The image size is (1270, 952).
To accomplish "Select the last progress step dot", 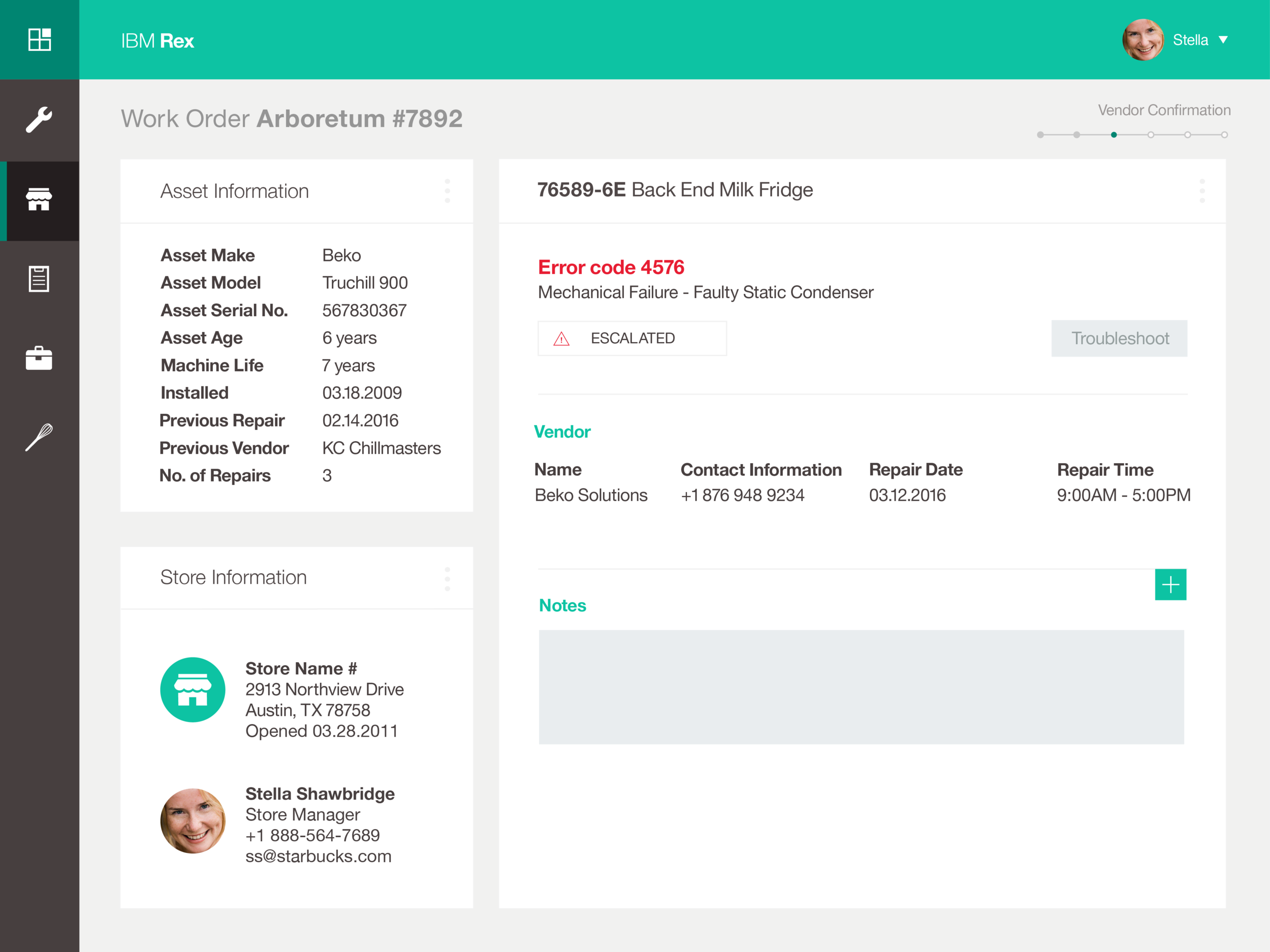I will [x=1225, y=135].
